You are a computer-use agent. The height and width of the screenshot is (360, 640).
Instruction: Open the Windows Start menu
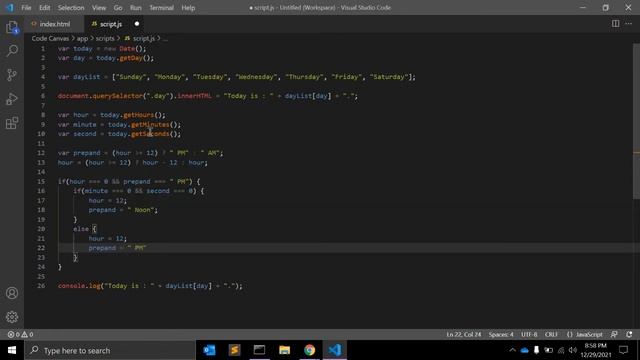[x=12, y=350]
